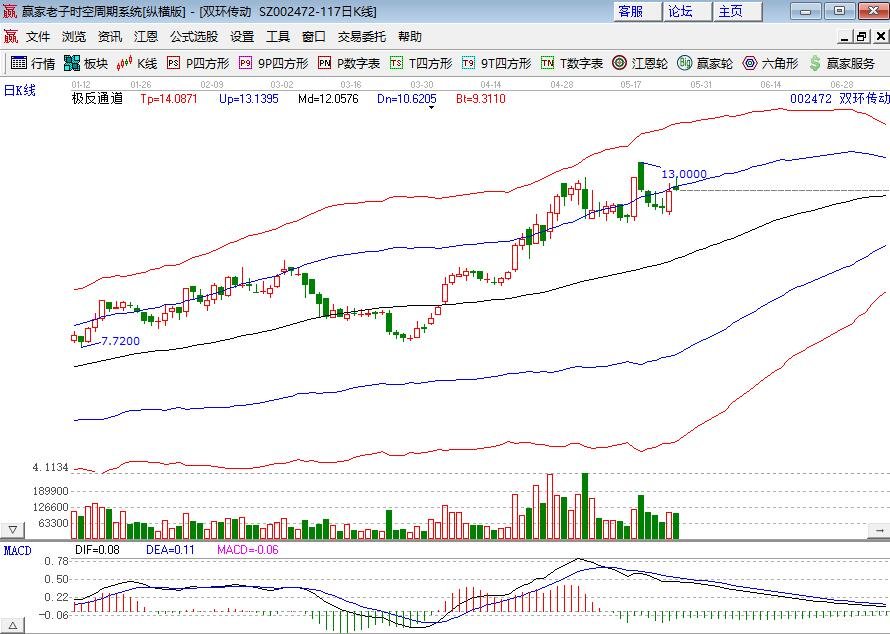Launch the 赢家轮 wheel tool
890x634 pixels.
705,64
